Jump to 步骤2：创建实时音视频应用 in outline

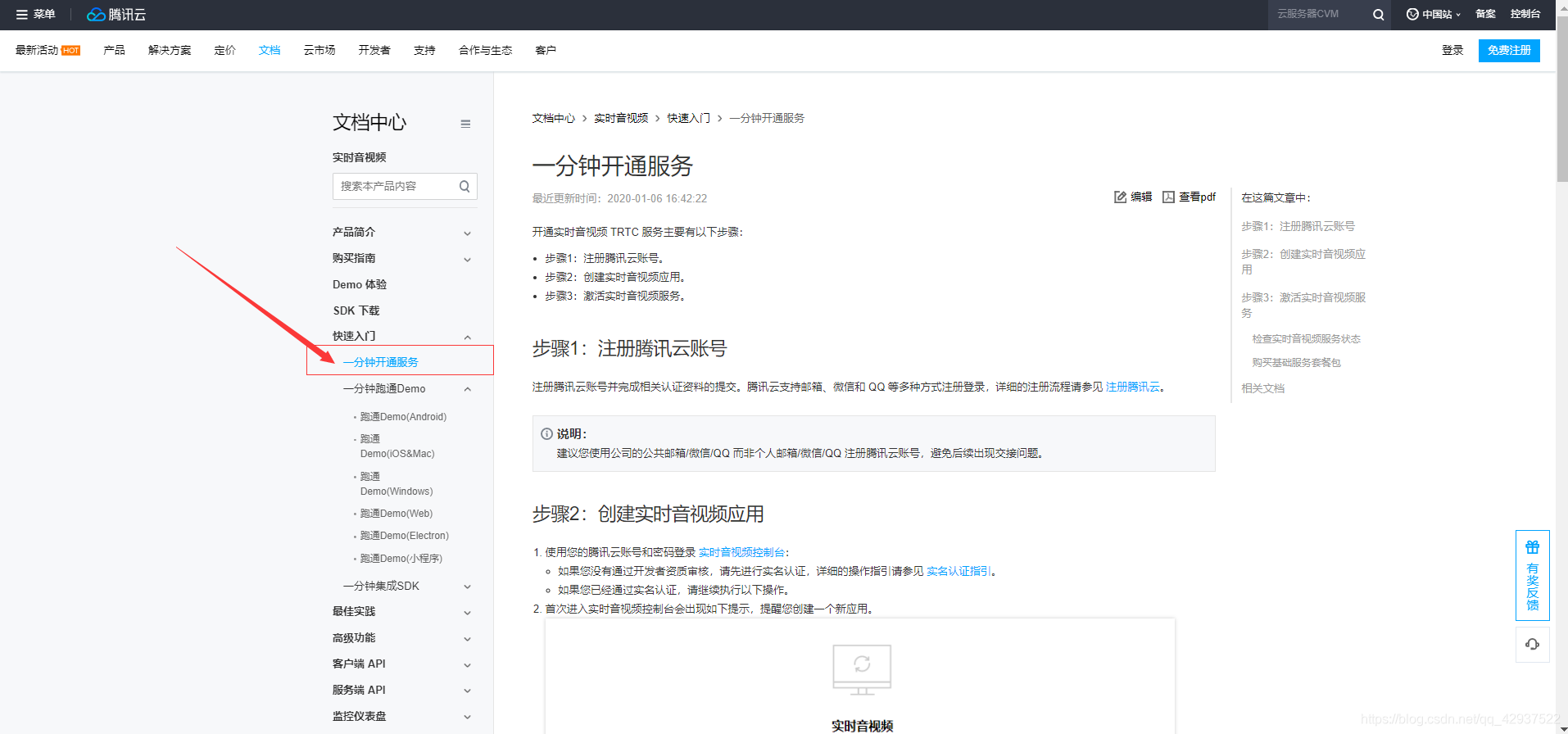click(x=1303, y=261)
